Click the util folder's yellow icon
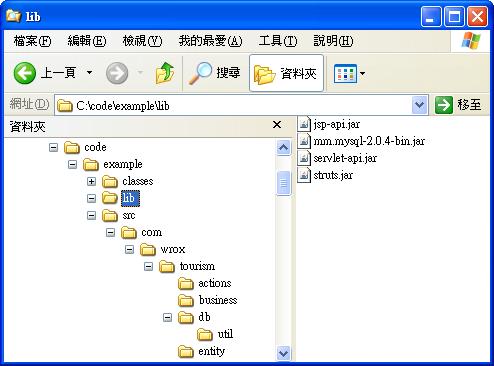 click(x=205, y=334)
